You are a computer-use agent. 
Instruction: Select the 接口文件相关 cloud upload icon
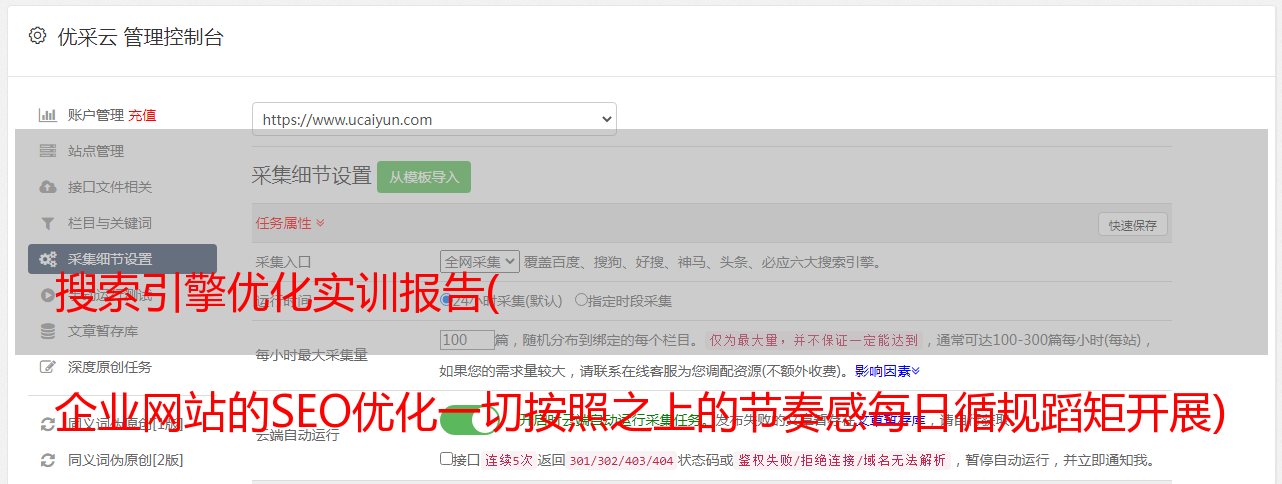[x=47, y=187]
